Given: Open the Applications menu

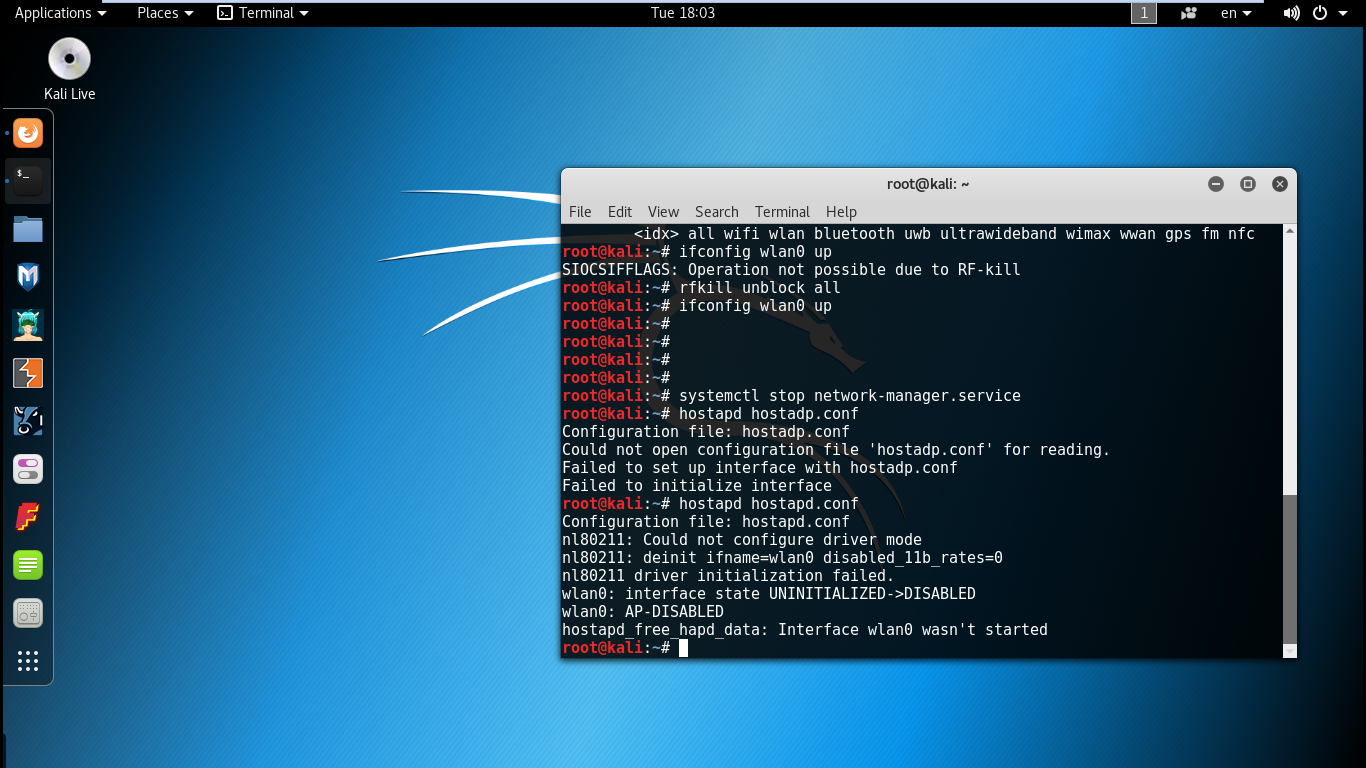Looking at the screenshot, I should (x=60, y=13).
